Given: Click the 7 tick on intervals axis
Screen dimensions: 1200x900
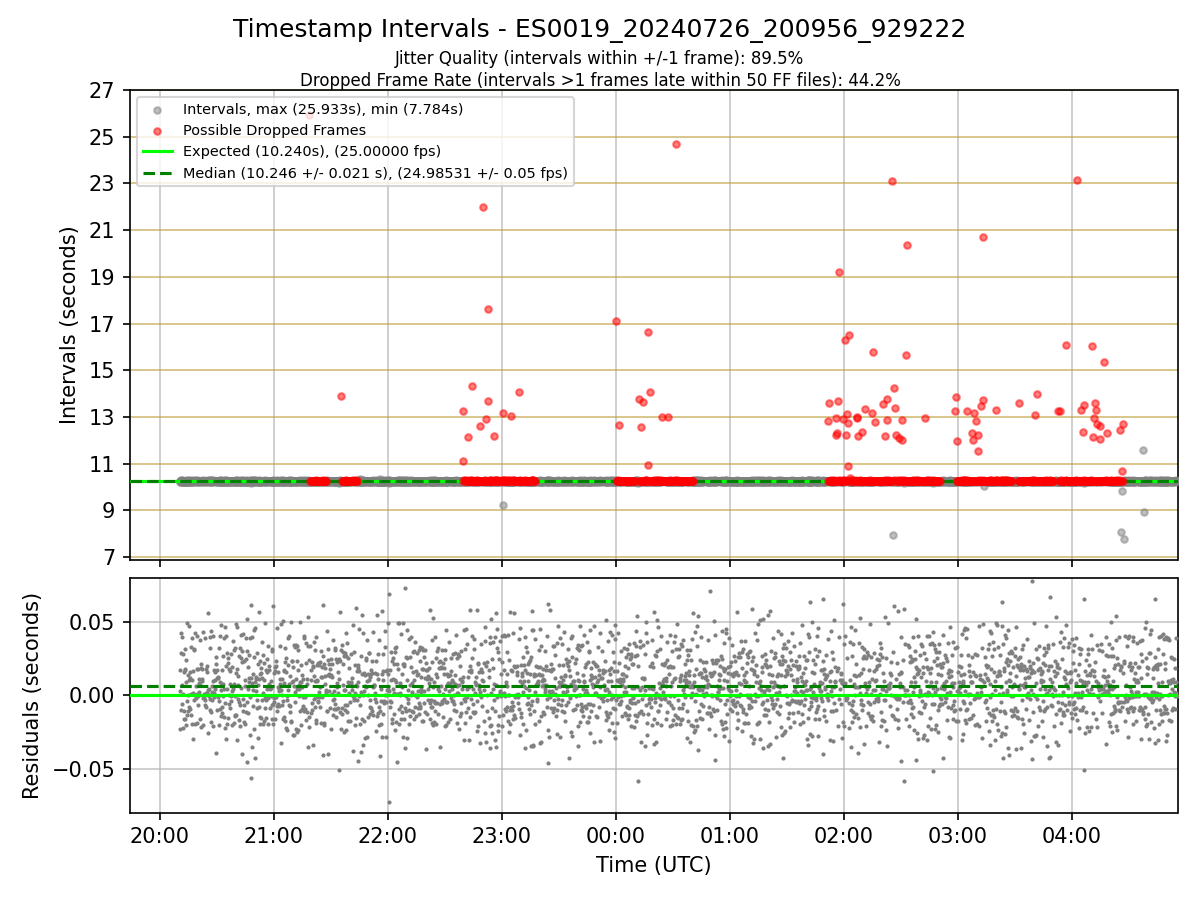Looking at the screenshot, I should coord(111,557).
